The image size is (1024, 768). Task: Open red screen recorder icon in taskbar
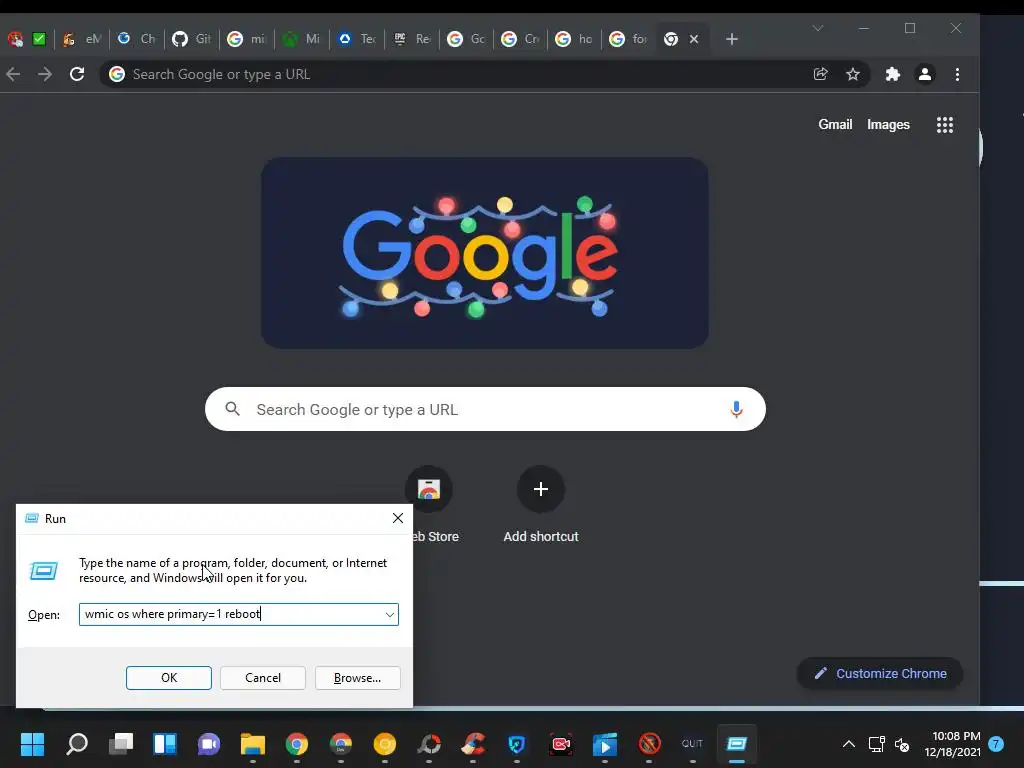pyautogui.click(x=561, y=744)
